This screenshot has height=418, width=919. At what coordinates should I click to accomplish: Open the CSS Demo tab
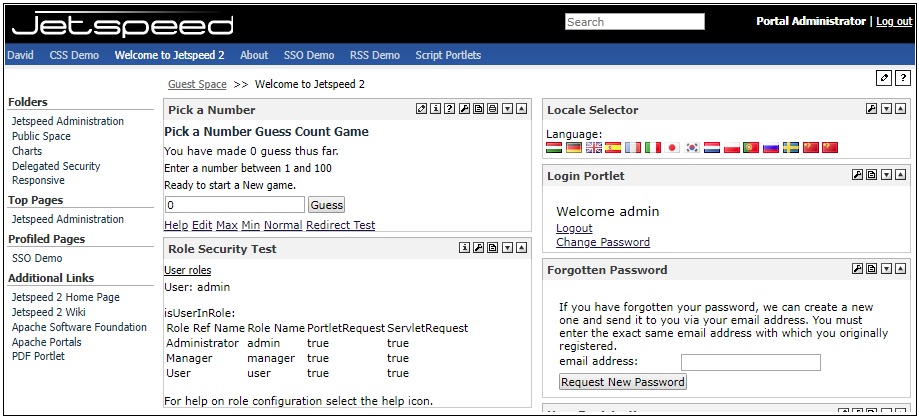click(74, 55)
